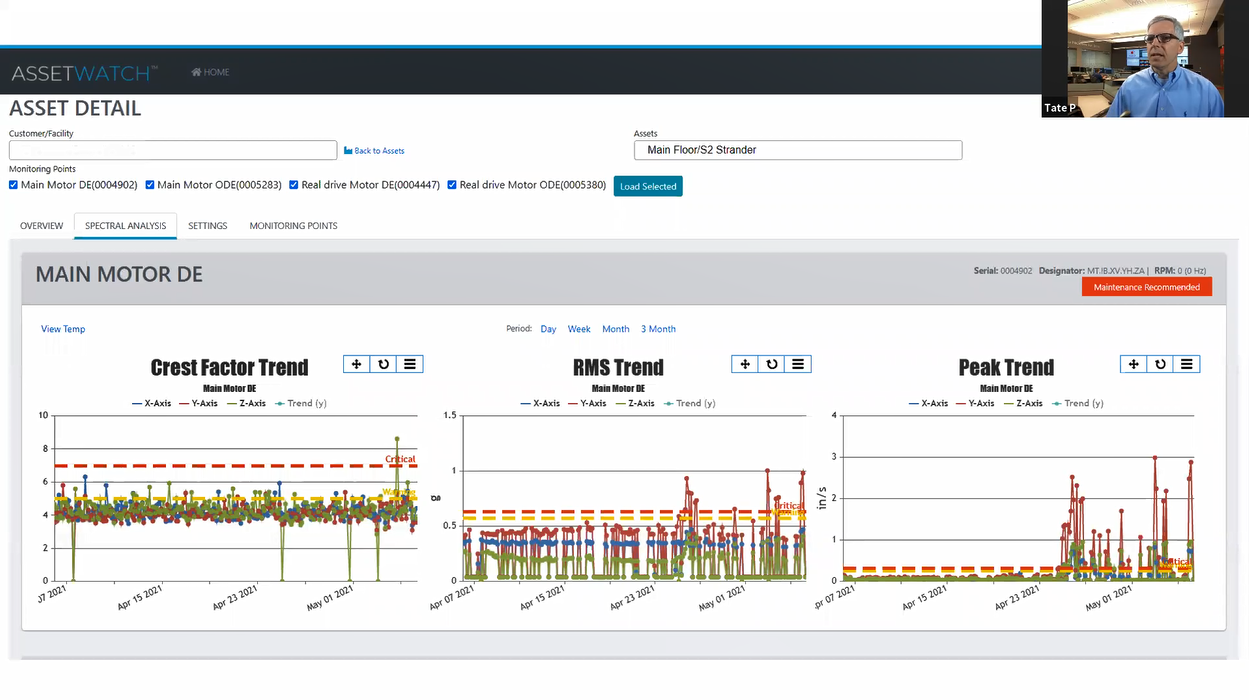Screen dimensions: 1249x700
Task: Open the Monitoring Points tab
Action: click(292, 226)
